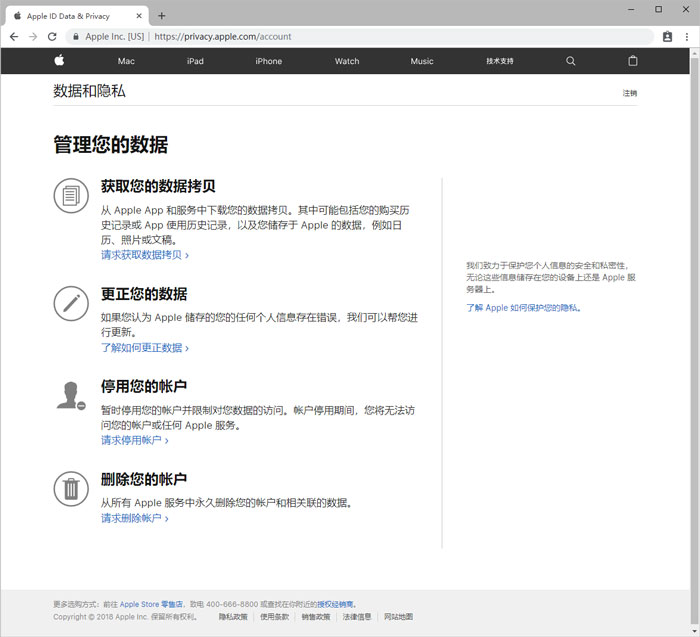
Task: Click the 更正您的数据 heading
Action: pyautogui.click(x=144, y=294)
